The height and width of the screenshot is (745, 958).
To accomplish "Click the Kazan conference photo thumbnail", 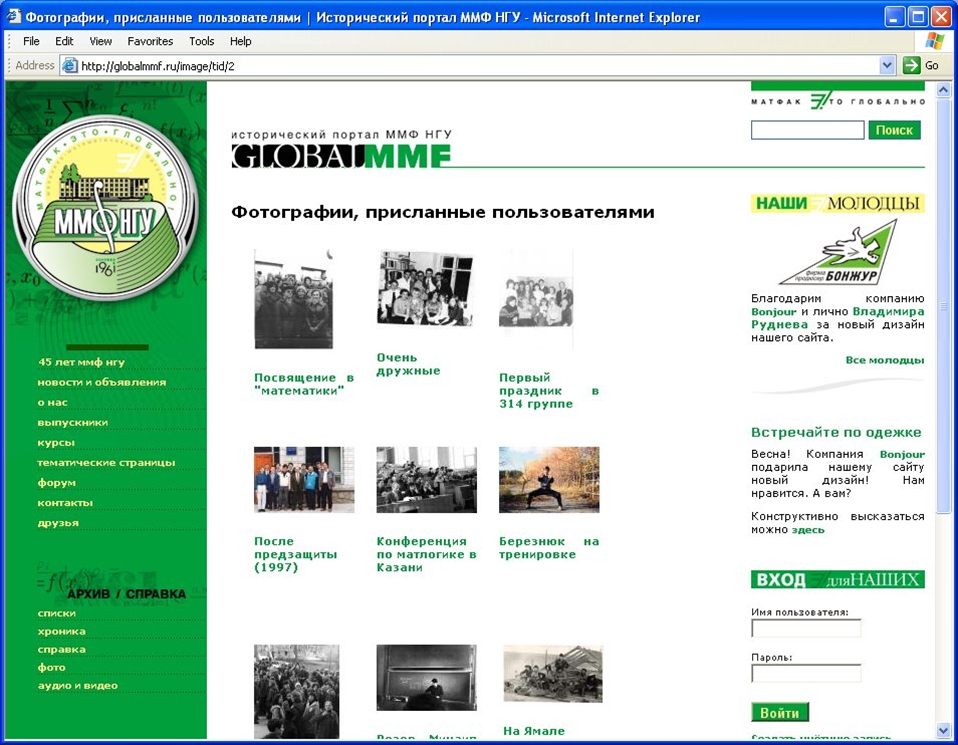I will [426, 480].
